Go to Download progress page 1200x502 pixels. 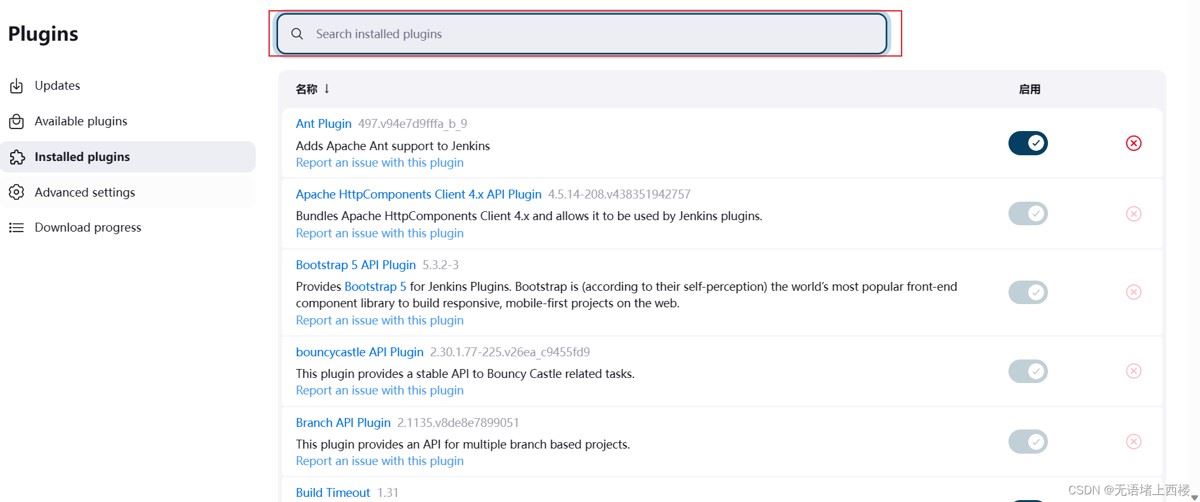[x=88, y=227]
